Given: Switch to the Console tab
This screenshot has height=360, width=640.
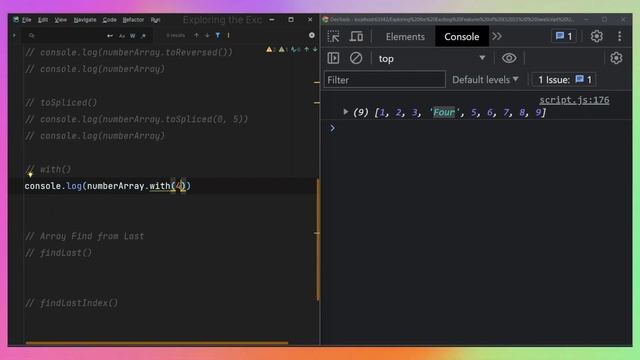Looking at the screenshot, I should (462, 37).
